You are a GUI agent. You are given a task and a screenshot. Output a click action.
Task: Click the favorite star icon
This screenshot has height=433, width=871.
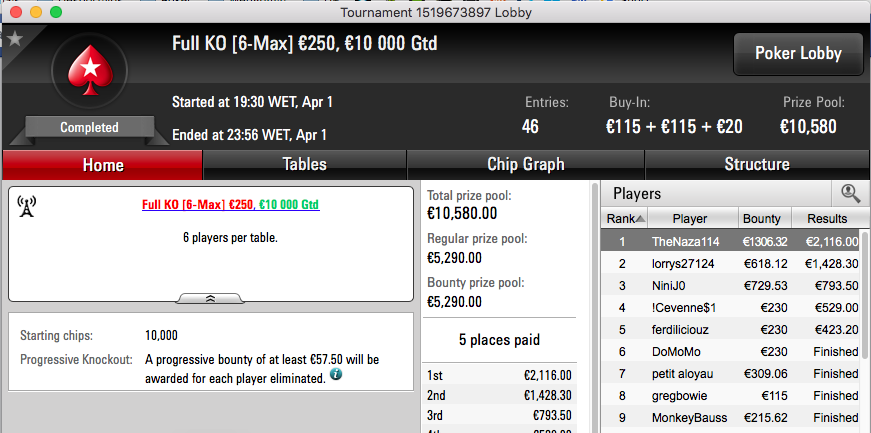pyautogui.click(x=14, y=39)
